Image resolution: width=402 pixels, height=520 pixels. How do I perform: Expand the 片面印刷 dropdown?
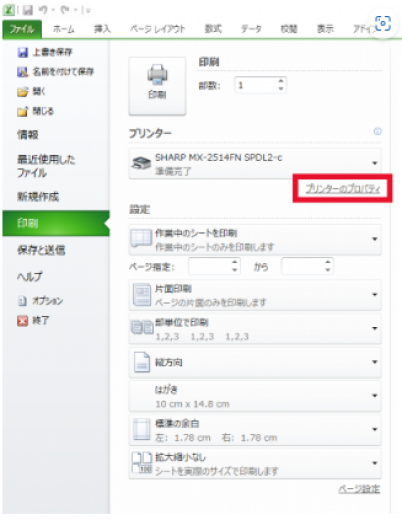[x=255, y=295]
